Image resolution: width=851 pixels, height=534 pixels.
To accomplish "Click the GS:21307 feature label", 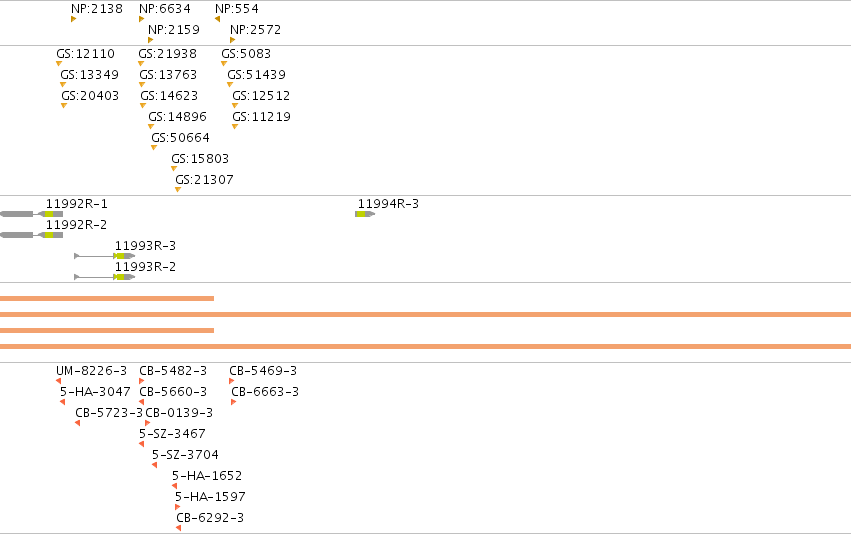I will click(x=204, y=180).
